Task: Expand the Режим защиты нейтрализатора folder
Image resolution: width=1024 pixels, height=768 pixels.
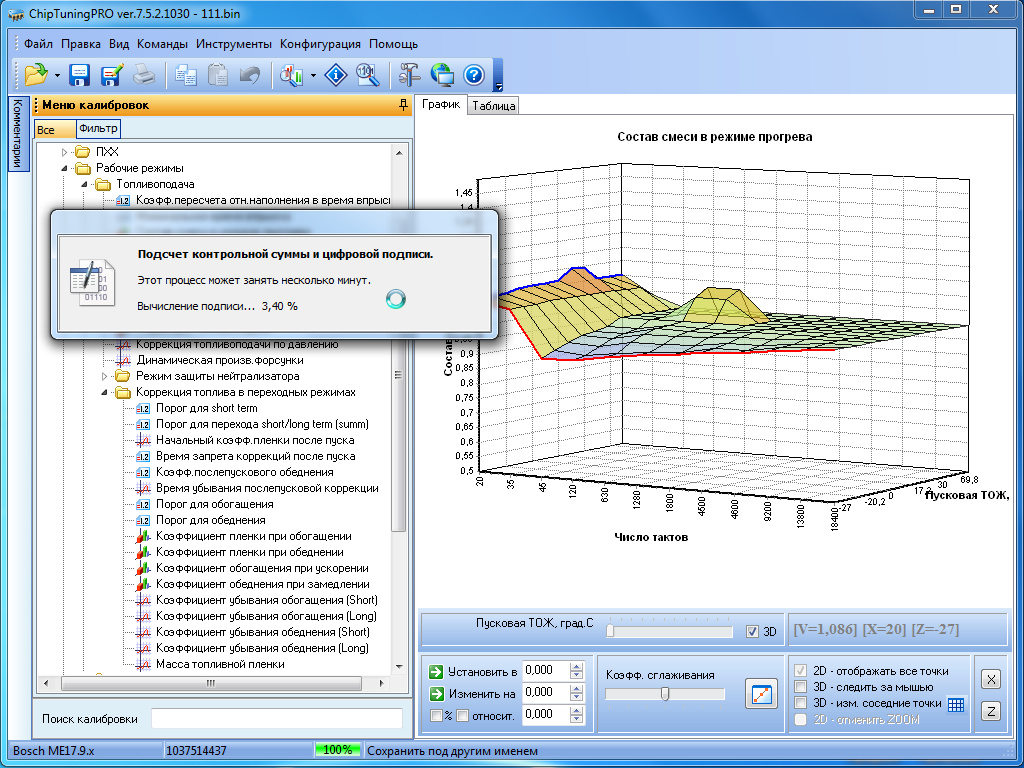Action: (106, 376)
